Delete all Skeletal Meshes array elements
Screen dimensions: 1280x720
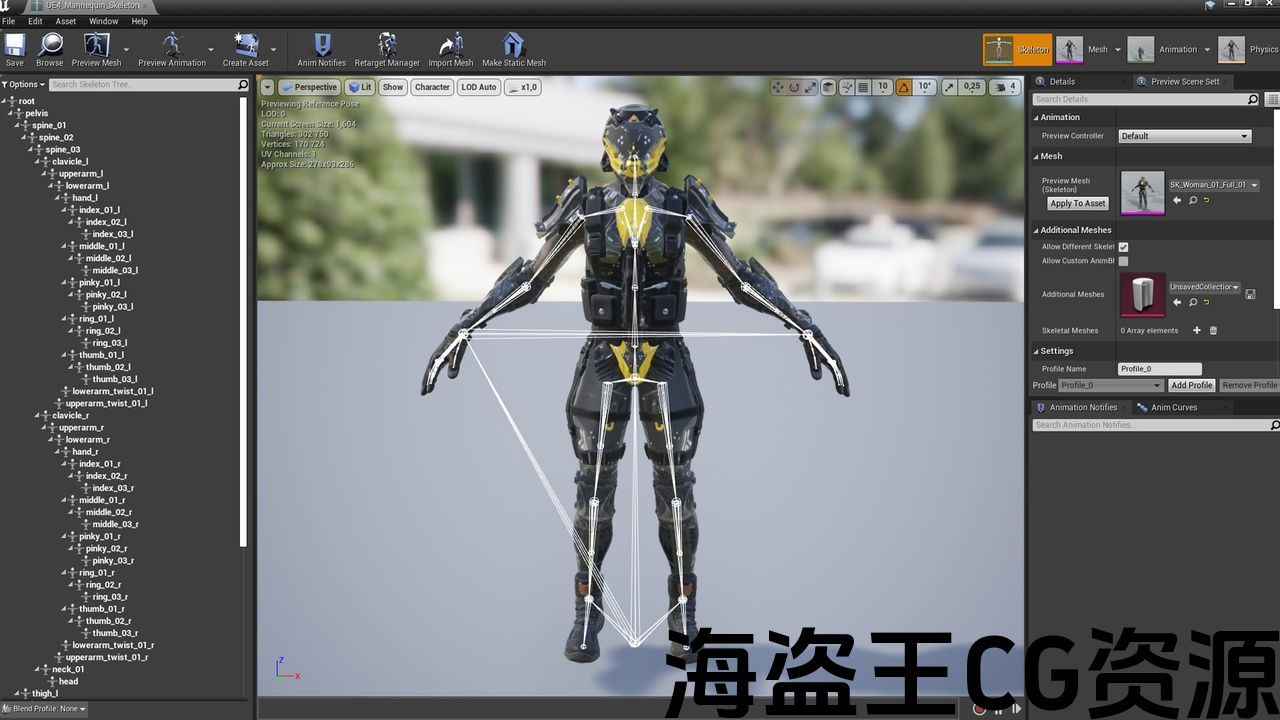pyautogui.click(x=1214, y=330)
